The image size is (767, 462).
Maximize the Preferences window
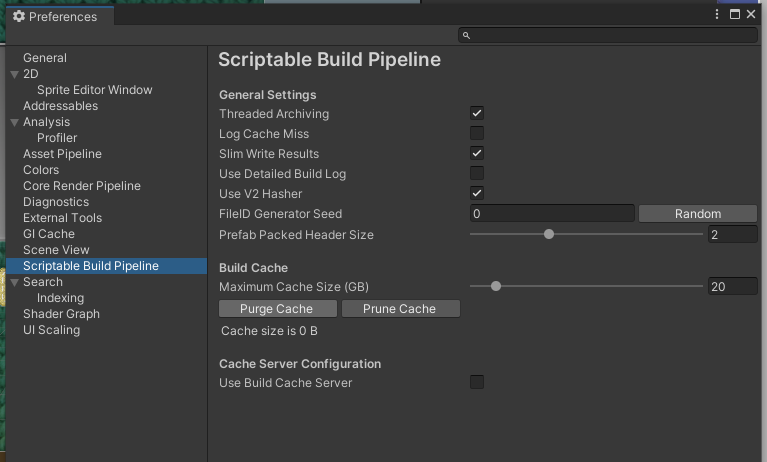tap(735, 15)
